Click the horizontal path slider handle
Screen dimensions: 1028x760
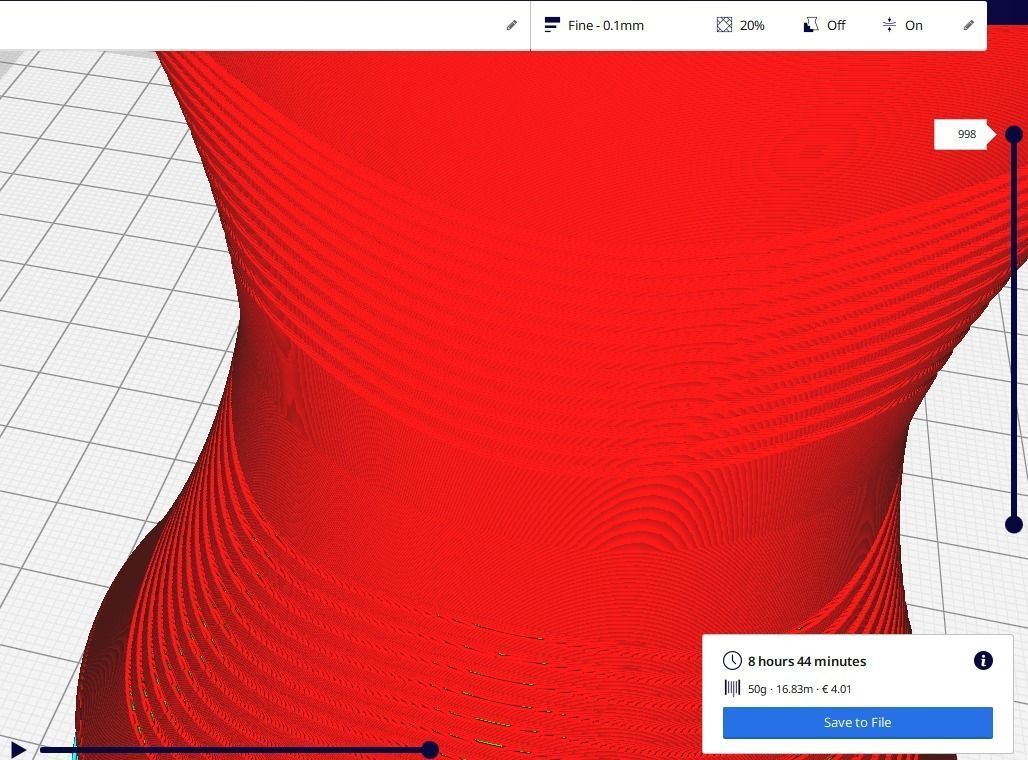tap(429, 750)
